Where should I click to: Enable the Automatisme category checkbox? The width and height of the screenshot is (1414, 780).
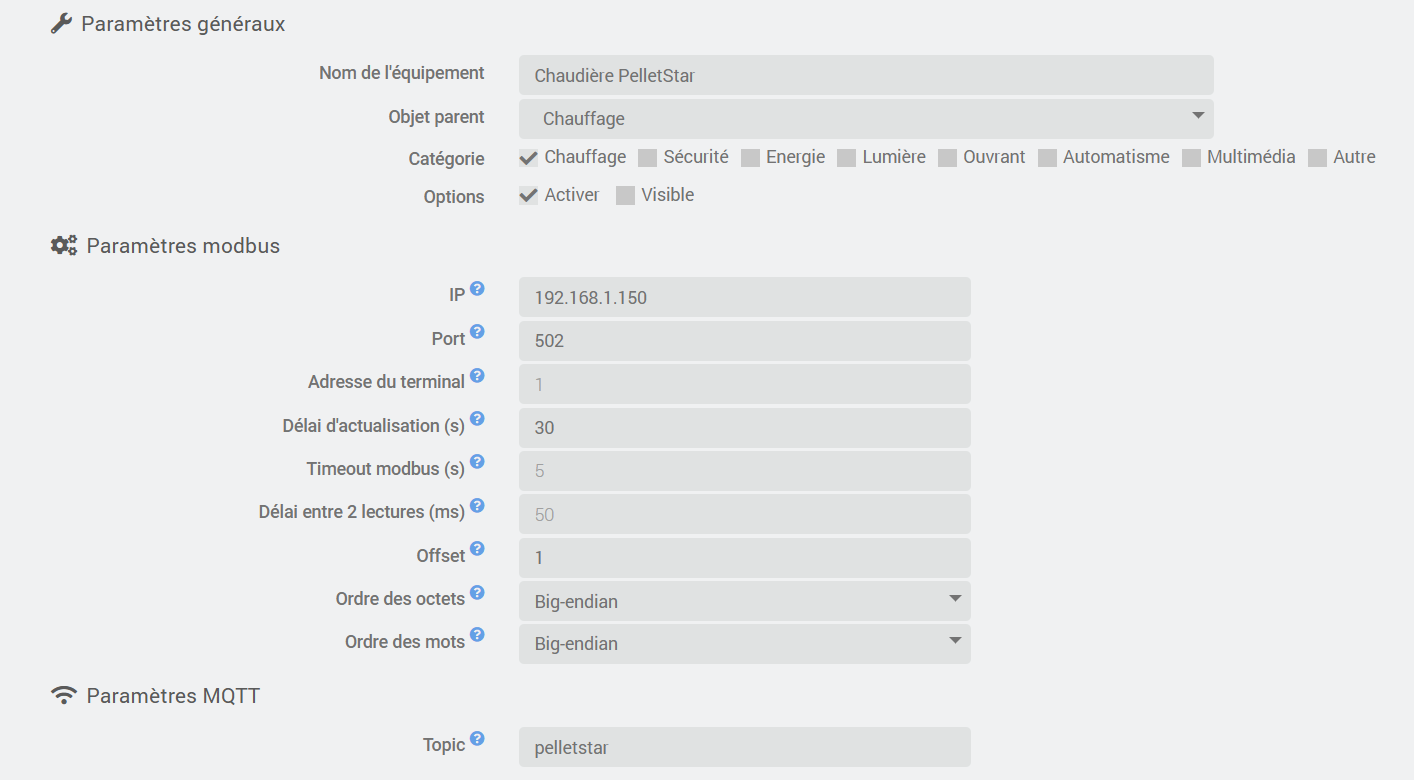click(x=1047, y=158)
